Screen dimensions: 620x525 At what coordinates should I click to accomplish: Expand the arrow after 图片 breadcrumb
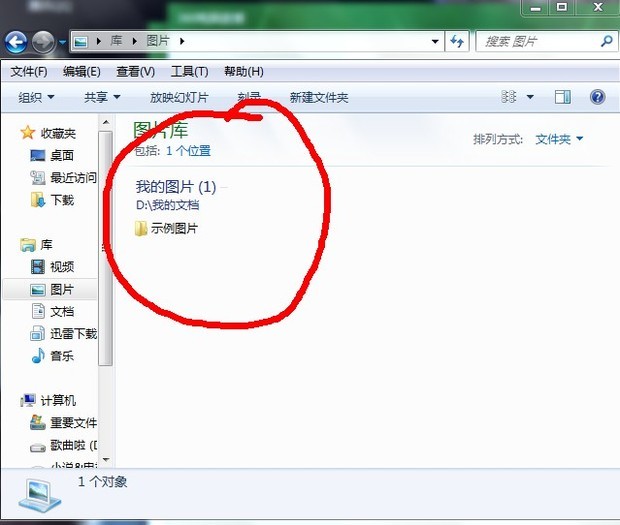coord(182,41)
